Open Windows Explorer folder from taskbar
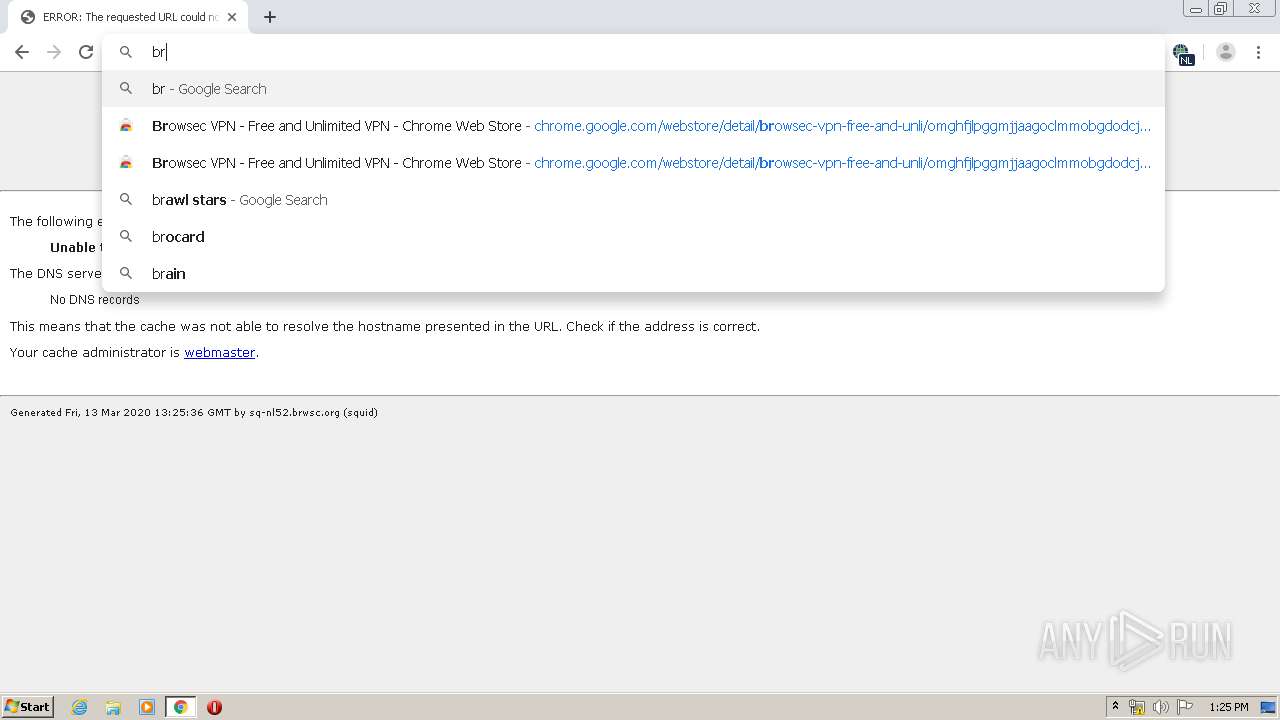1280x720 pixels. [x=113, y=707]
